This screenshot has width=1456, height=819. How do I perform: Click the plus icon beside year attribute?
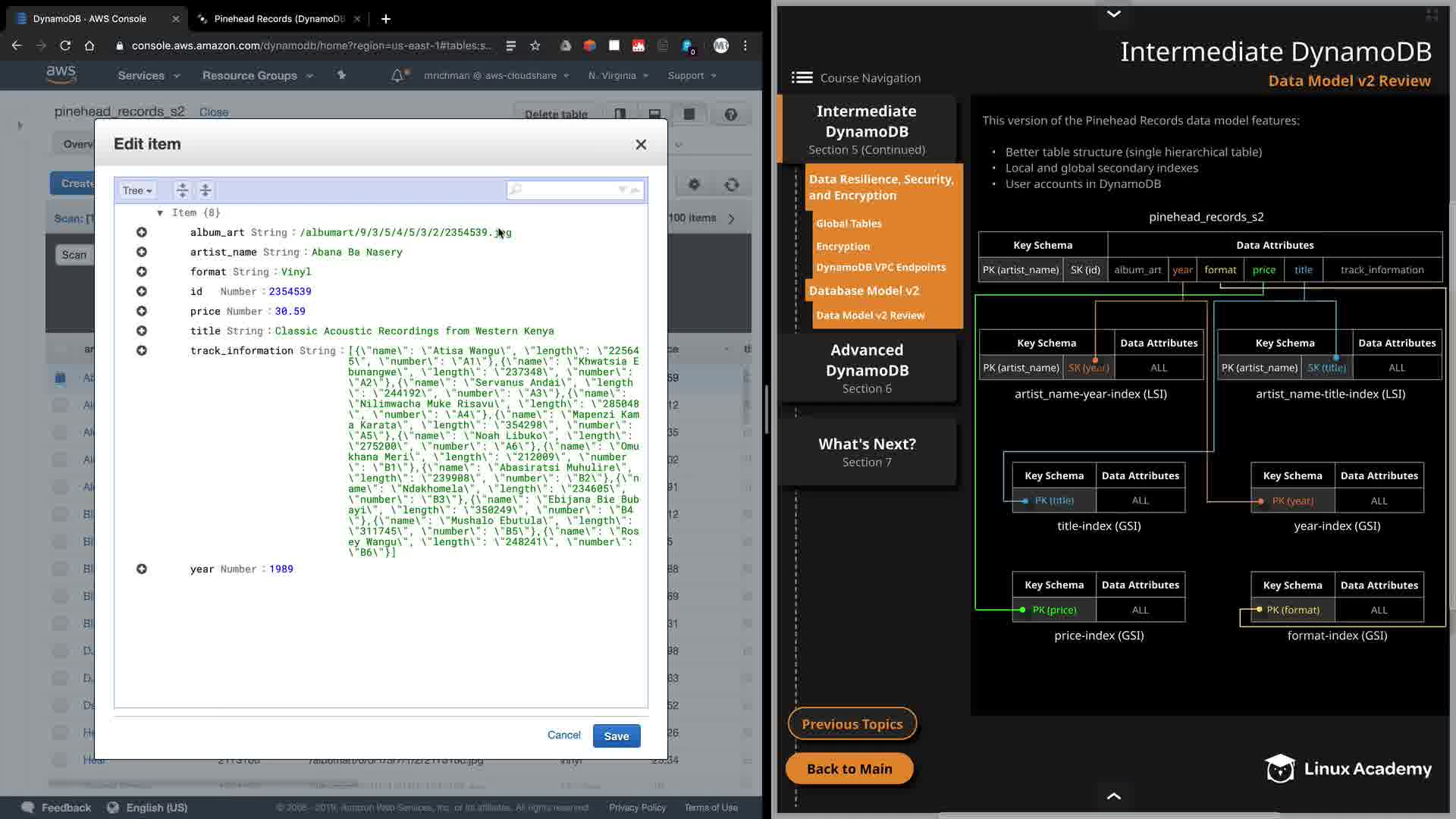[142, 570]
